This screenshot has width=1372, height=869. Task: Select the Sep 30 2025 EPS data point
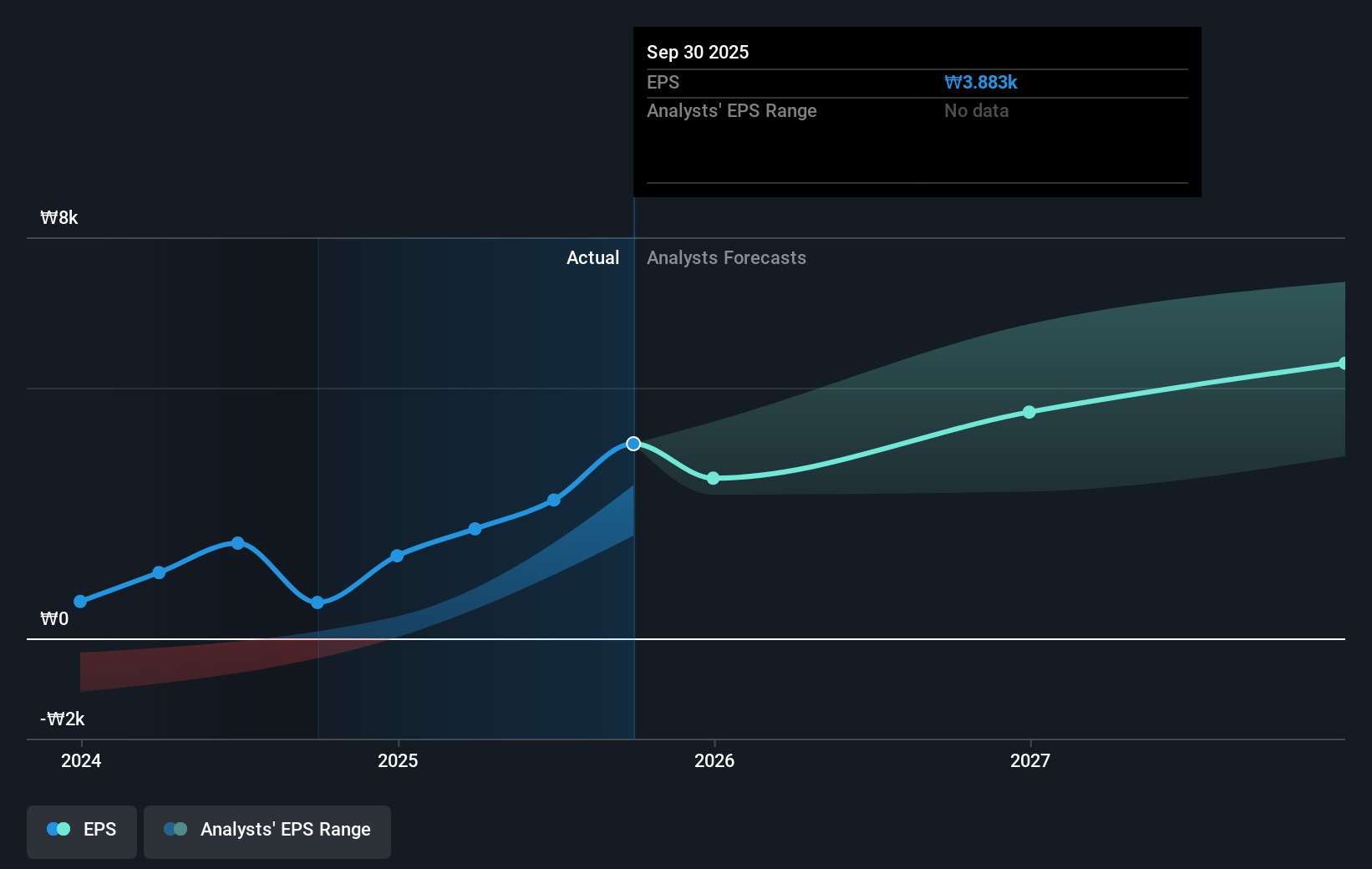click(x=633, y=444)
